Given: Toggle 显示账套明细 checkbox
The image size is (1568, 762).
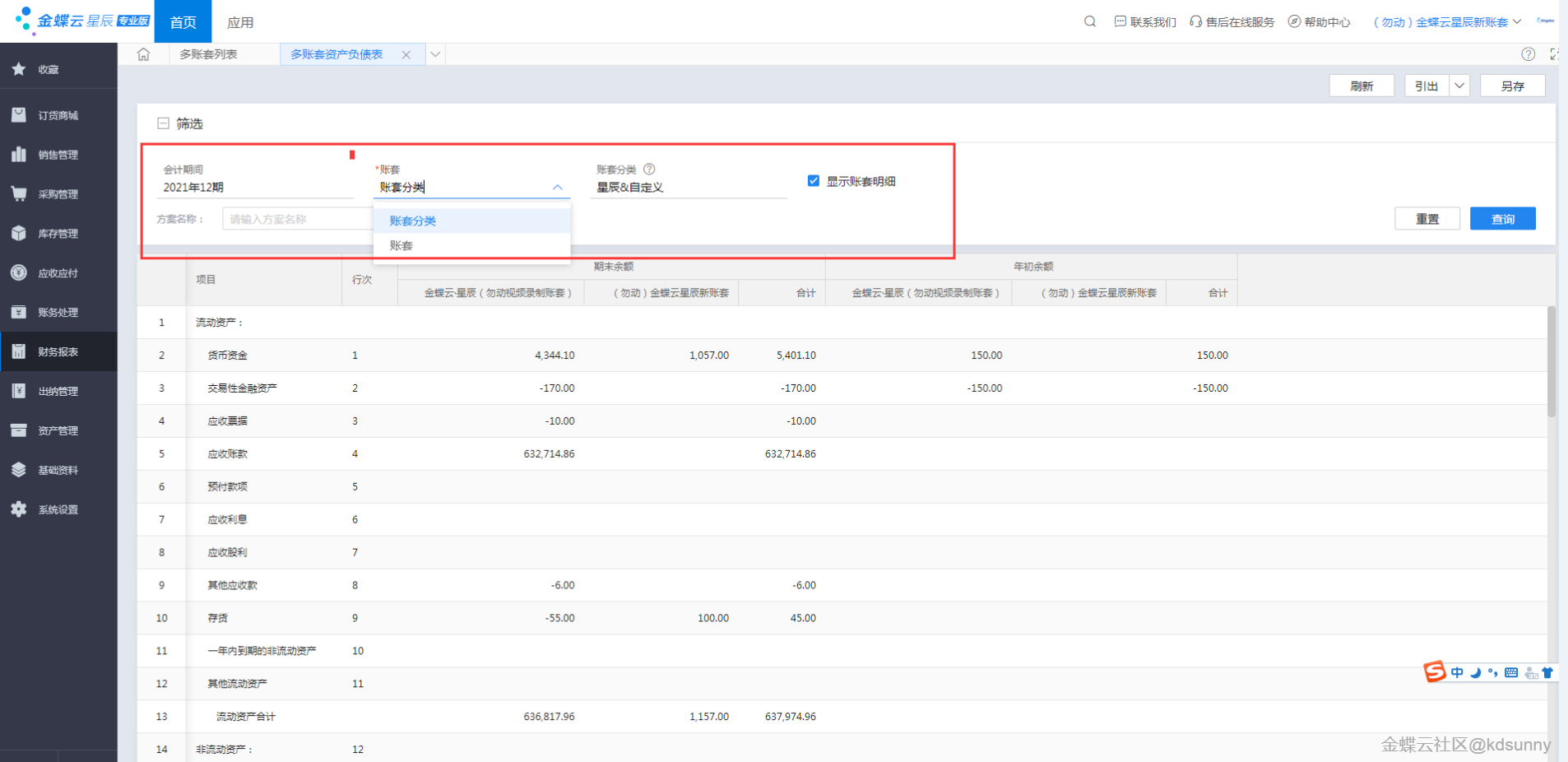Looking at the screenshot, I should [x=814, y=181].
